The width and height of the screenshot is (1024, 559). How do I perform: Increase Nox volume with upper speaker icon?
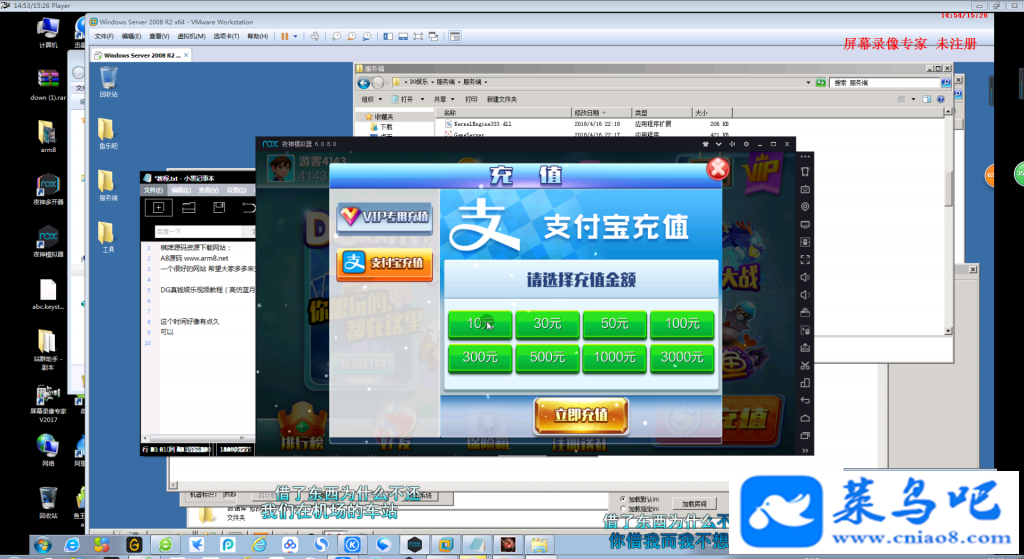click(x=805, y=277)
